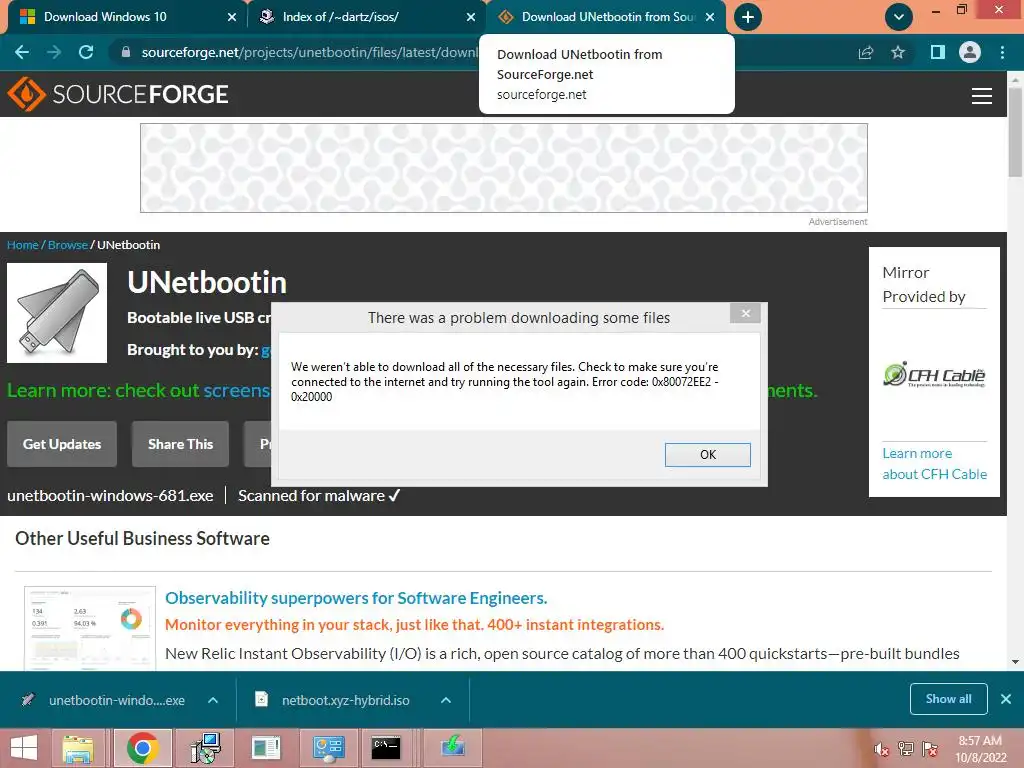Open SourceForge hamburger menu
The image size is (1024, 768).
pos(982,95)
